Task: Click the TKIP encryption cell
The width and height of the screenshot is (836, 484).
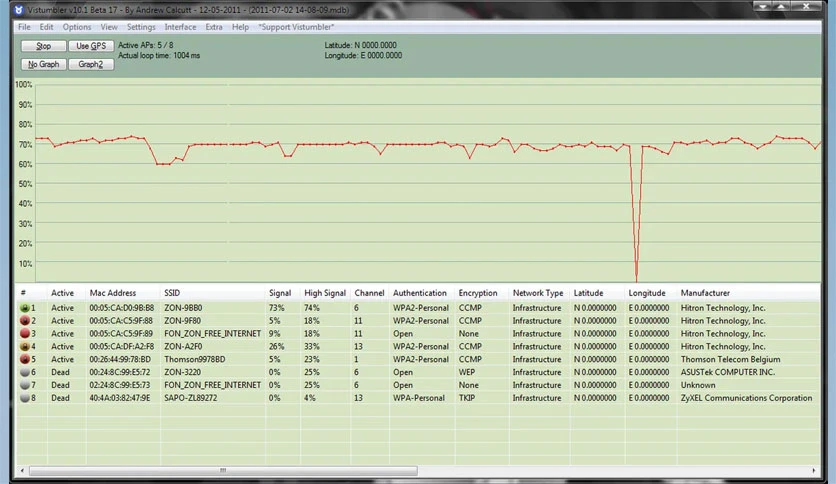Action: 467,398
